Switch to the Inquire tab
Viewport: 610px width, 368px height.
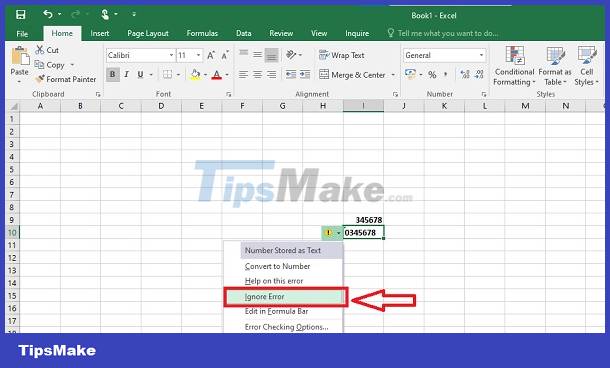click(357, 33)
